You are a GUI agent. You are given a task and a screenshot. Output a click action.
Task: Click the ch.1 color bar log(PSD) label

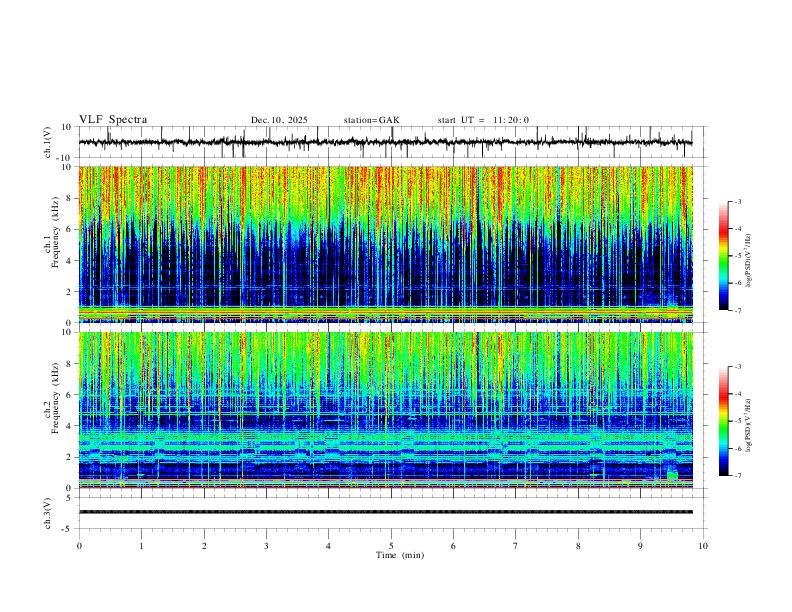(x=749, y=261)
